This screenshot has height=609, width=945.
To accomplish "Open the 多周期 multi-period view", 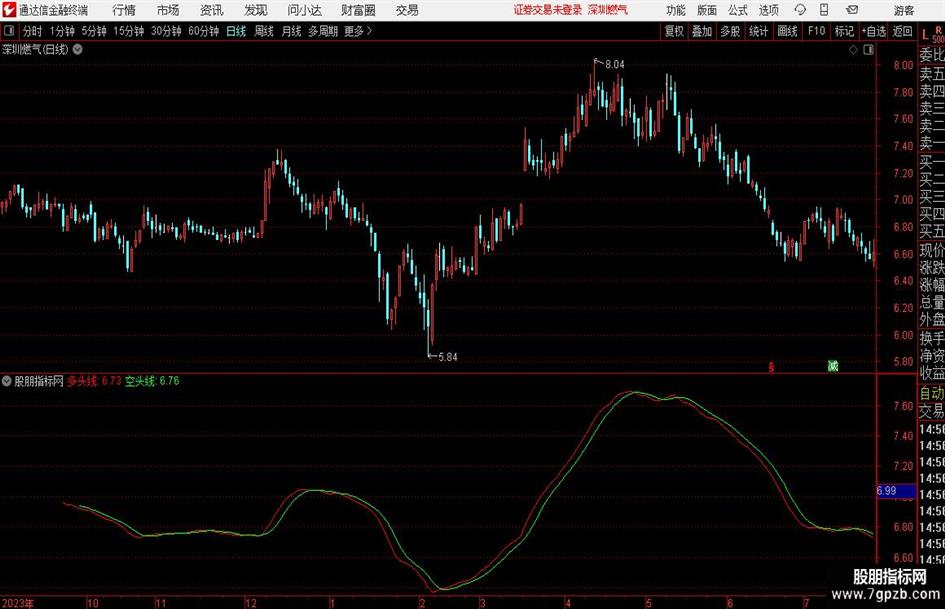I will 323,31.
